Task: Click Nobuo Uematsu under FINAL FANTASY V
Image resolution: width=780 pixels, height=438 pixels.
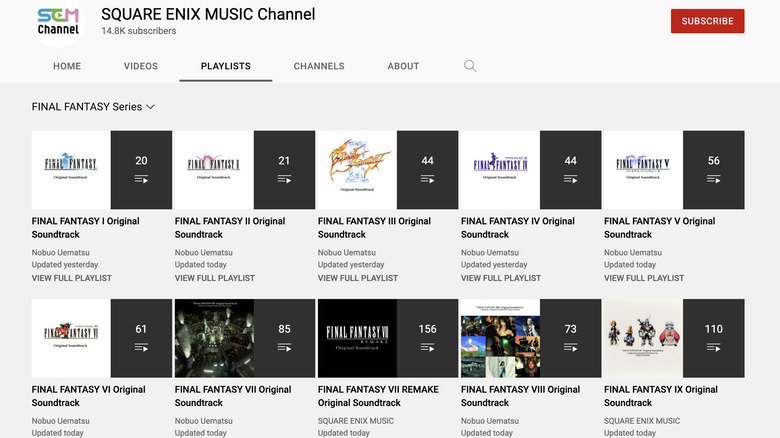Action: 633,252
